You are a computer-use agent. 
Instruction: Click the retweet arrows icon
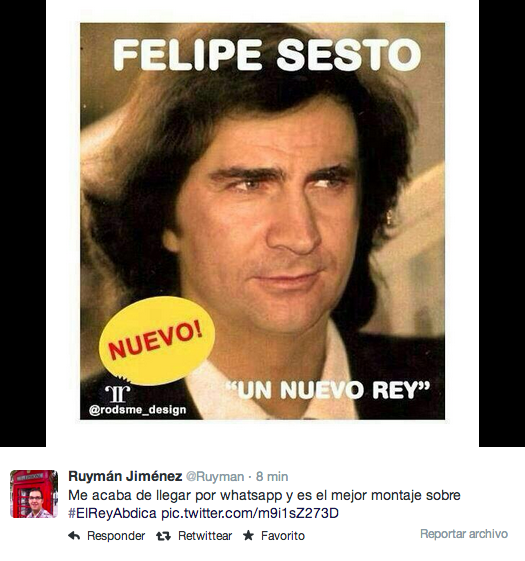click(163, 536)
